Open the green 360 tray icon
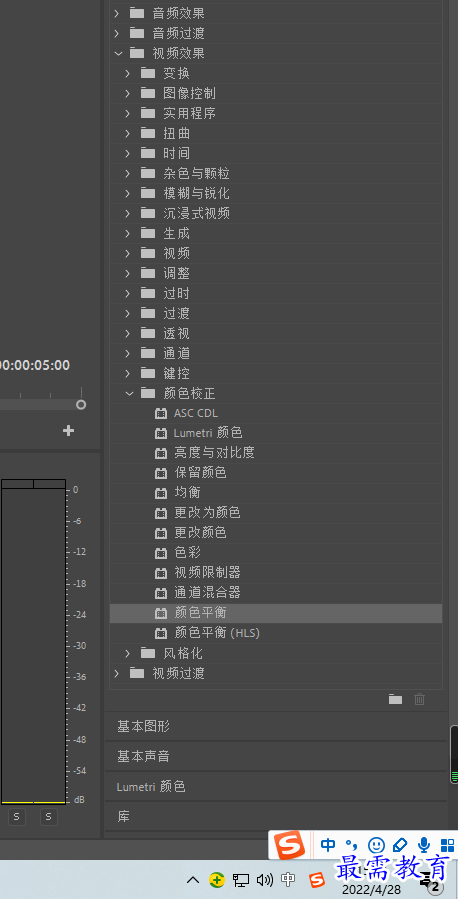This screenshot has height=899, width=458. coord(217,880)
